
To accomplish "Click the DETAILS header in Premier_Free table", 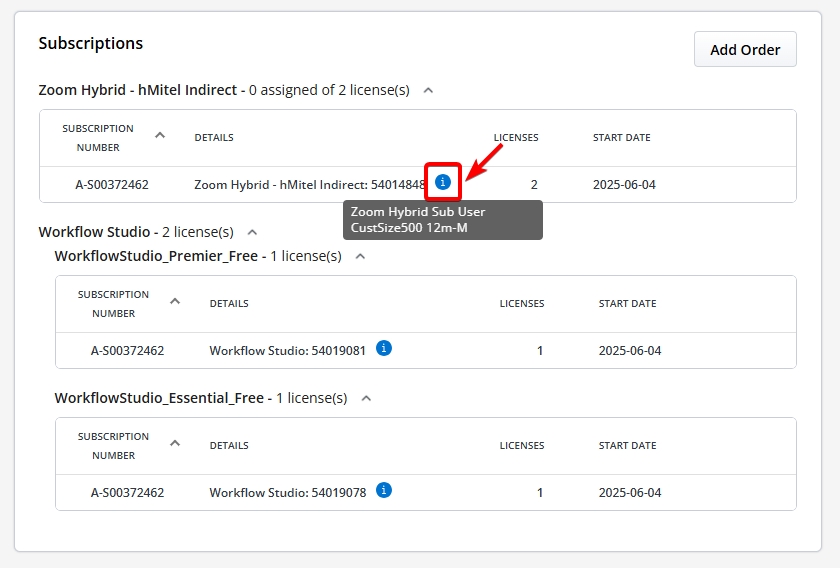I will [x=229, y=304].
